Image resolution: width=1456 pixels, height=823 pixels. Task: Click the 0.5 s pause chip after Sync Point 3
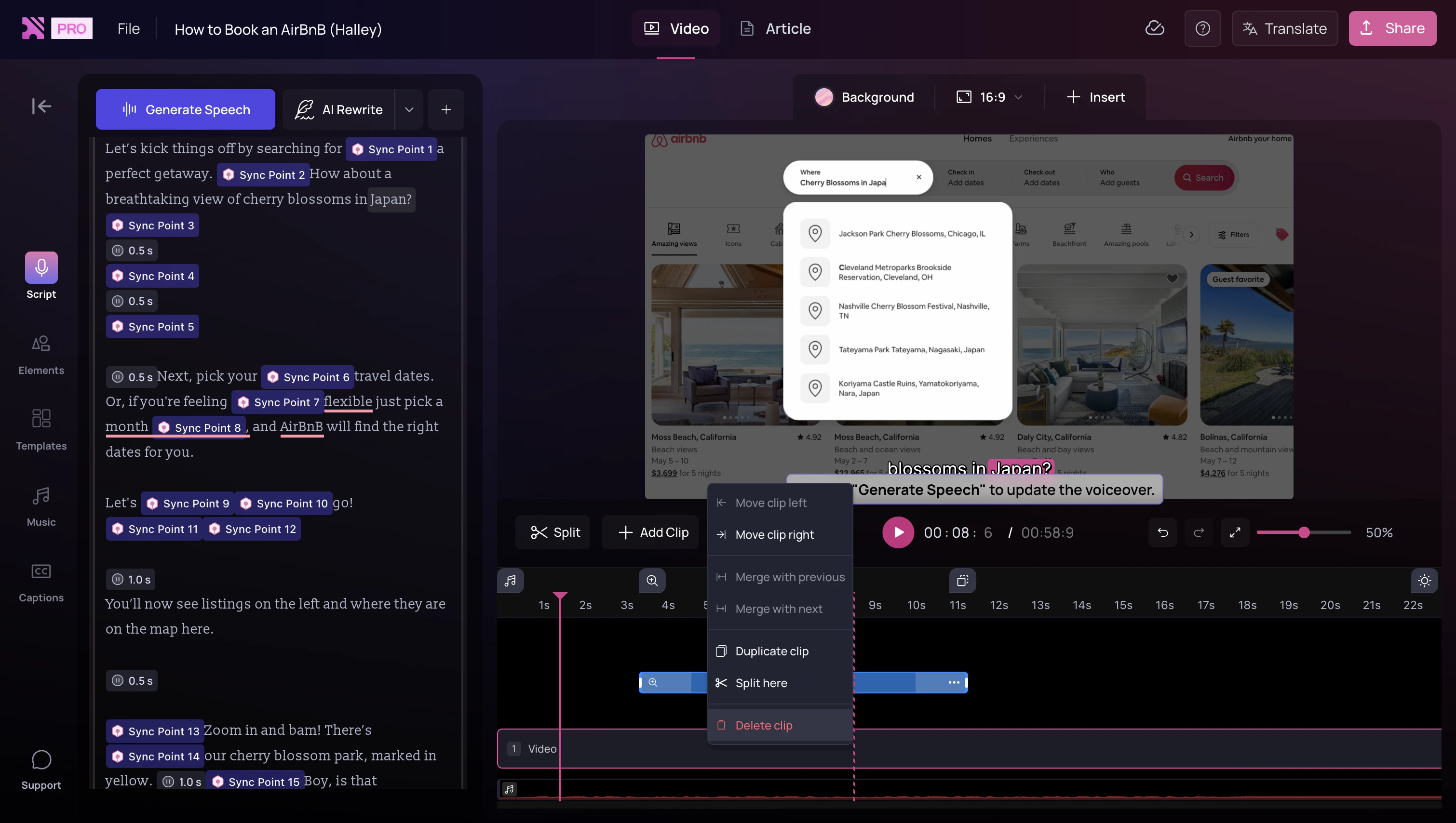(132, 251)
